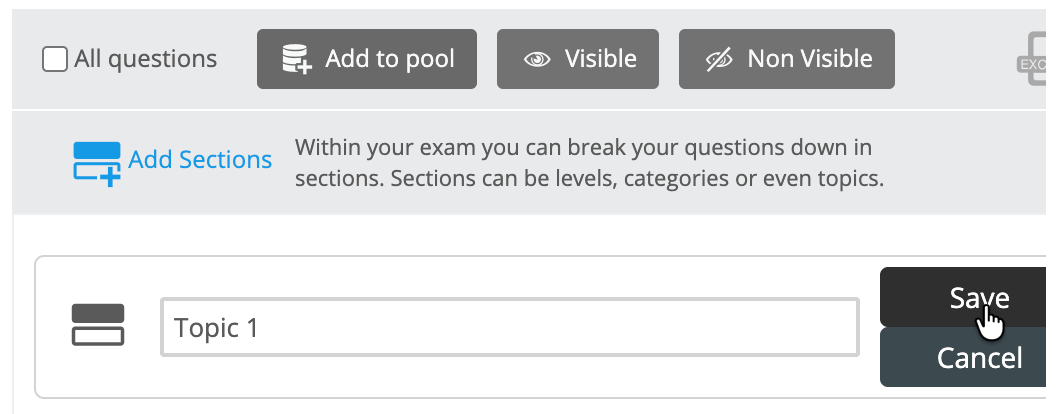Tick the All questions checkbox
The height and width of the screenshot is (414, 1060).
[54, 60]
